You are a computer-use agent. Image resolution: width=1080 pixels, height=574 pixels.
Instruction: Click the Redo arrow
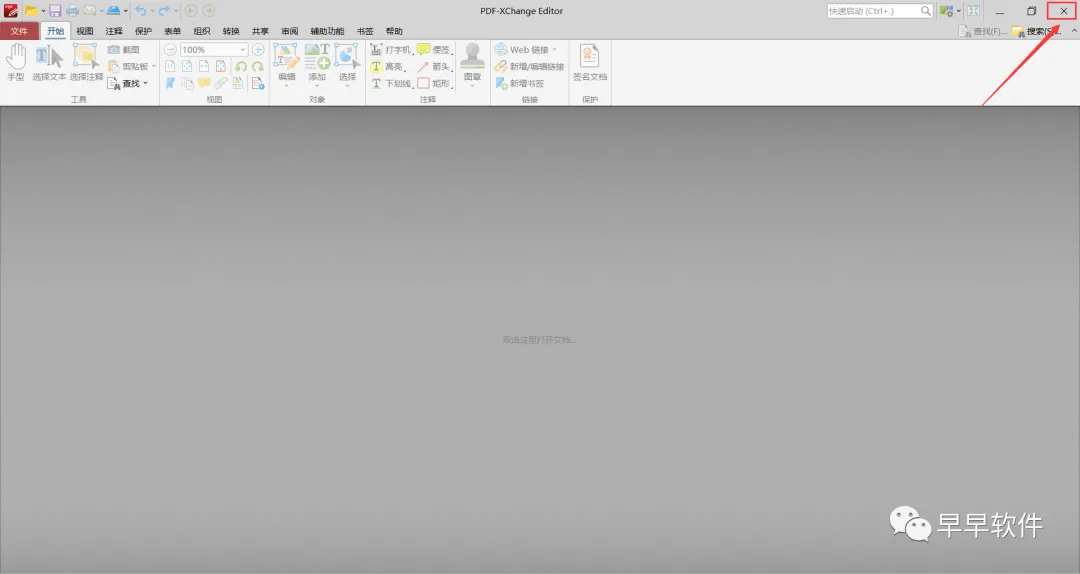click(x=164, y=10)
